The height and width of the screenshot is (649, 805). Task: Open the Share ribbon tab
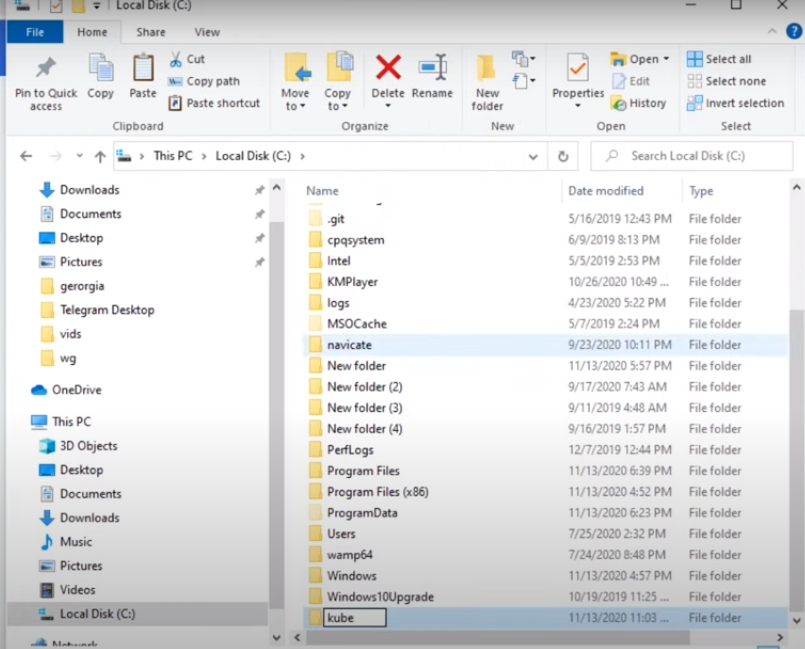click(151, 32)
